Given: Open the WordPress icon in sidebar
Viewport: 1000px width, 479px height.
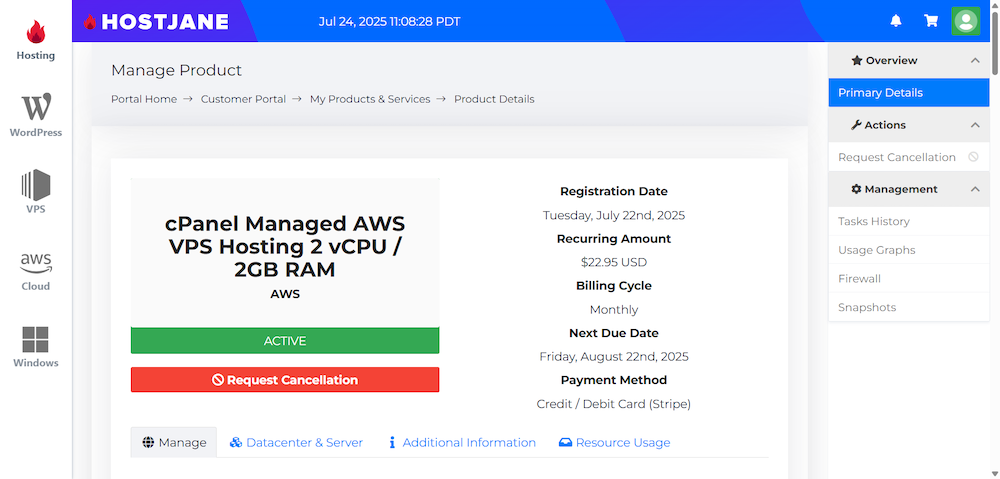Looking at the screenshot, I should point(36,108).
